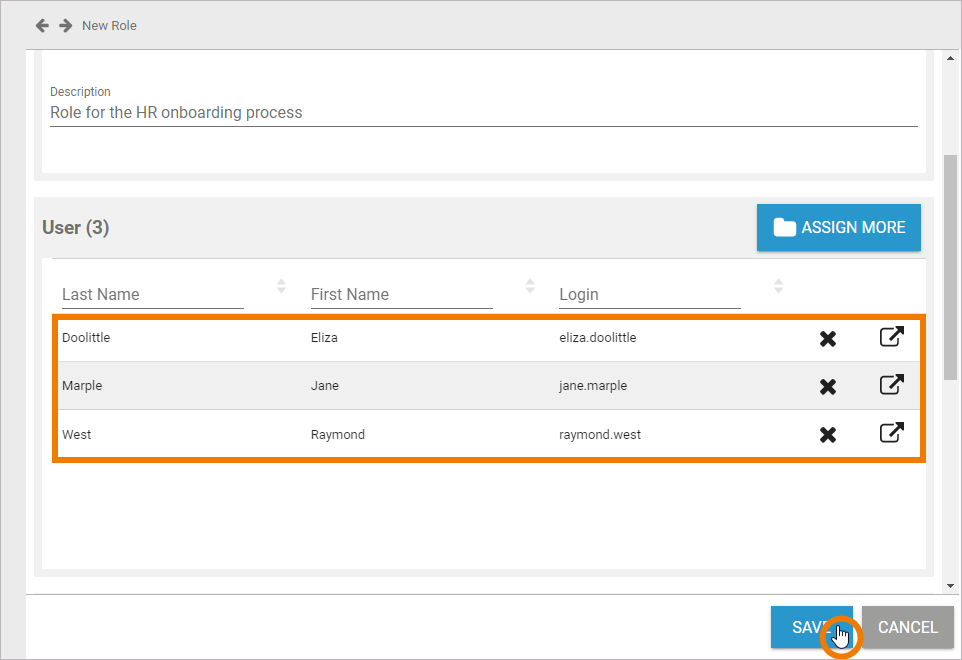
Task: Open Eliza Doolittle's user details
Action: coord(891,337)
